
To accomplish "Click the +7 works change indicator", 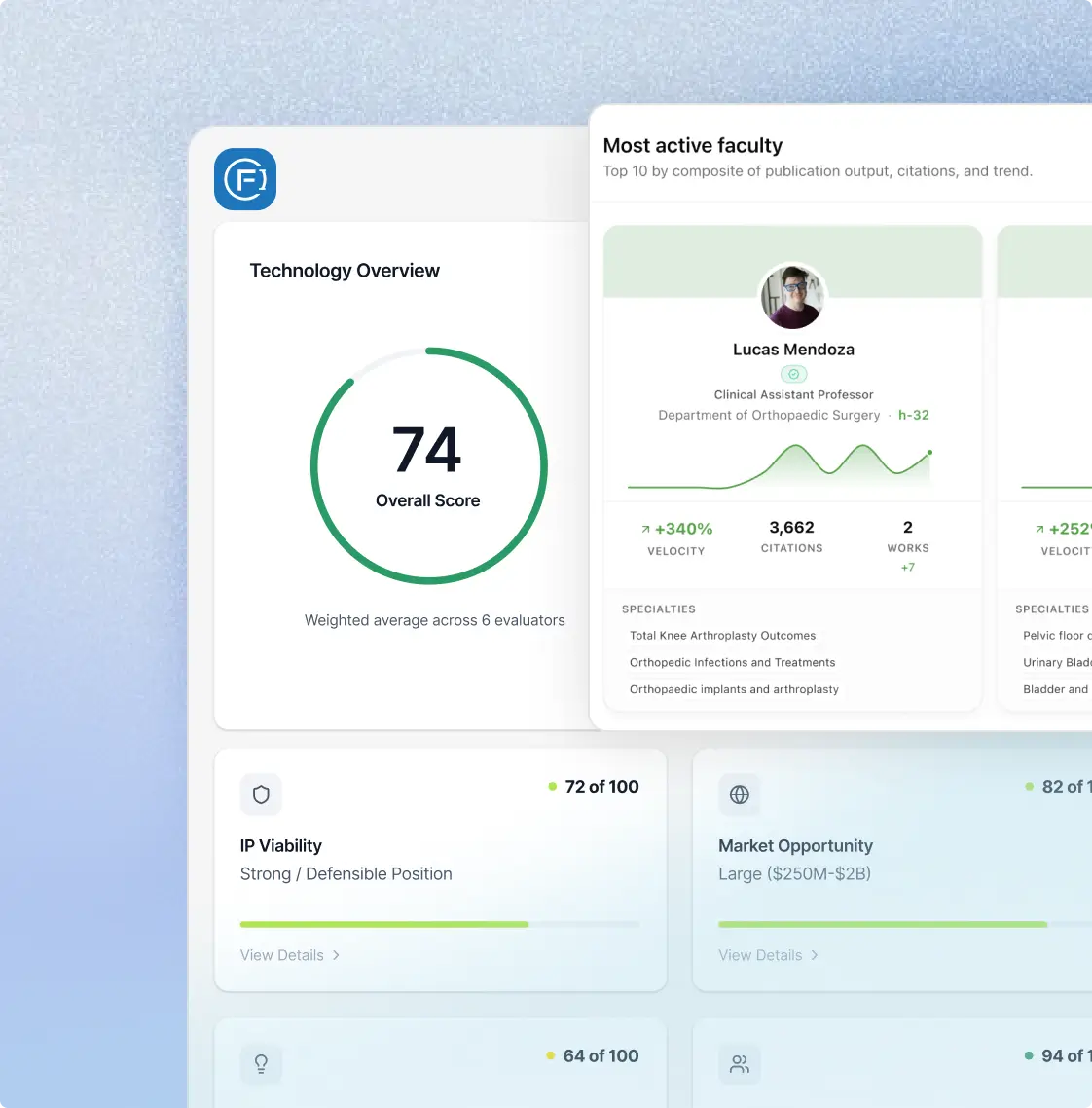I will [908, 567].
